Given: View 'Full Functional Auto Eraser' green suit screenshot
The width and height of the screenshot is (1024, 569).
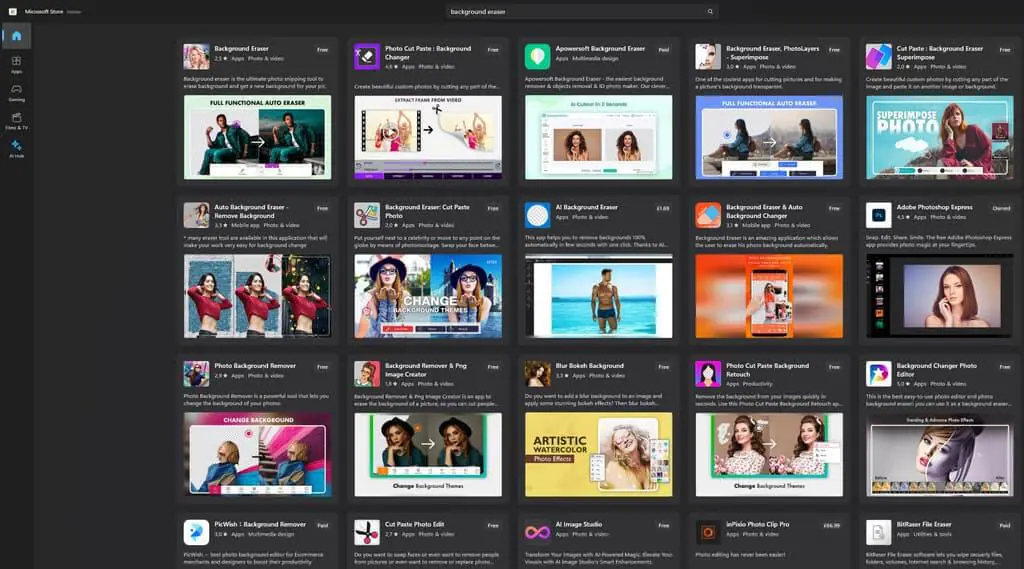Looking at the screenshot, I should [x=257, y=137].
